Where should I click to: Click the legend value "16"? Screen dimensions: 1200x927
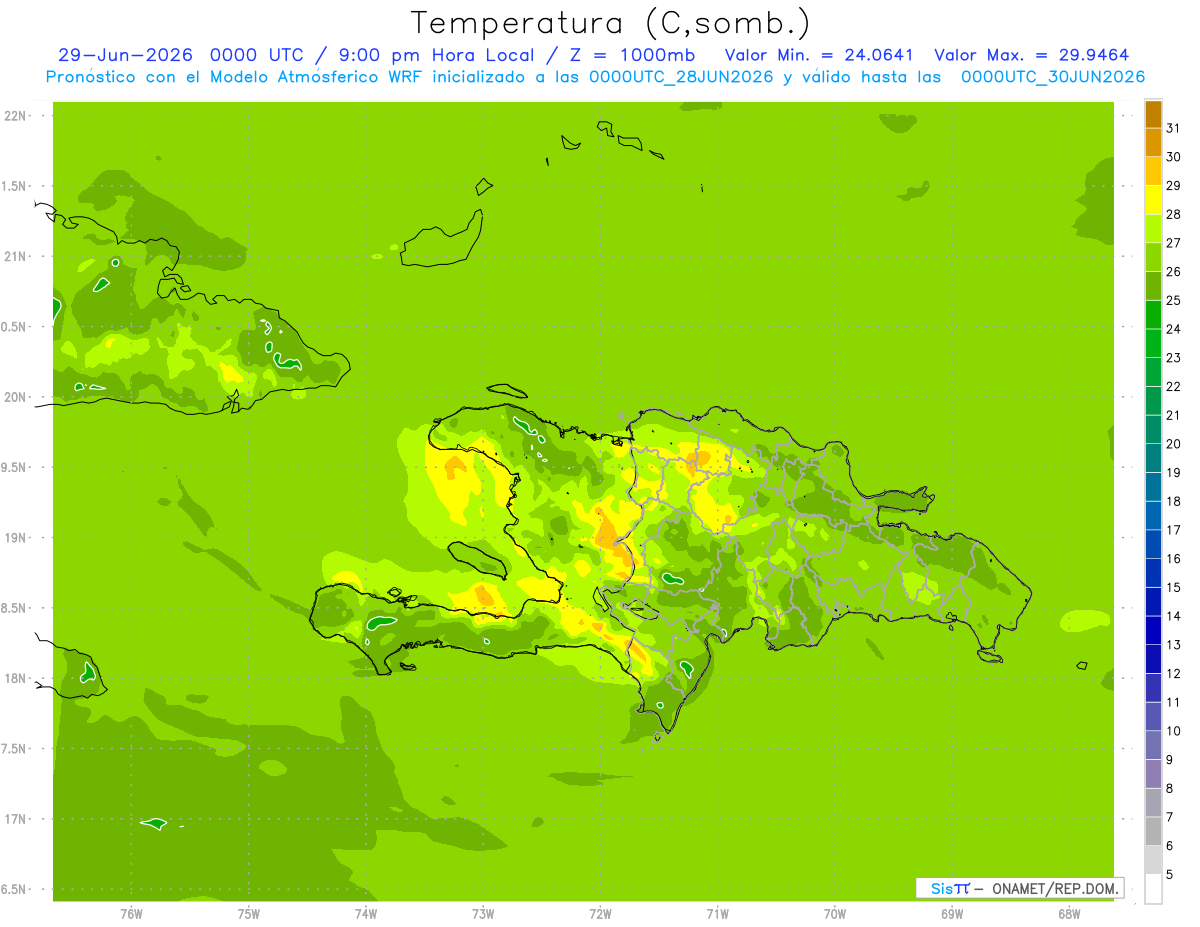(1173, 559)
